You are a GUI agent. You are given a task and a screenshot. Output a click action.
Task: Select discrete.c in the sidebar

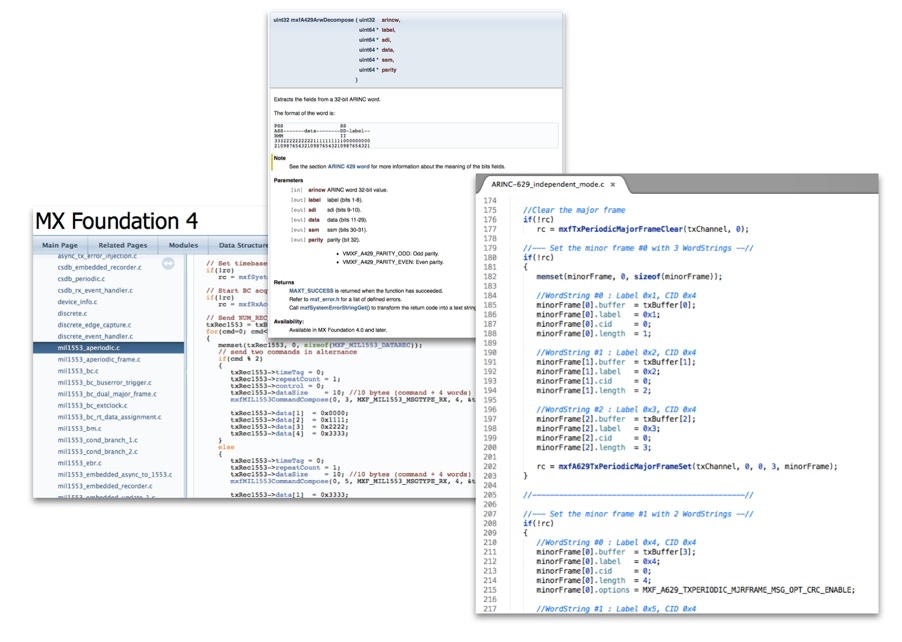72,314
